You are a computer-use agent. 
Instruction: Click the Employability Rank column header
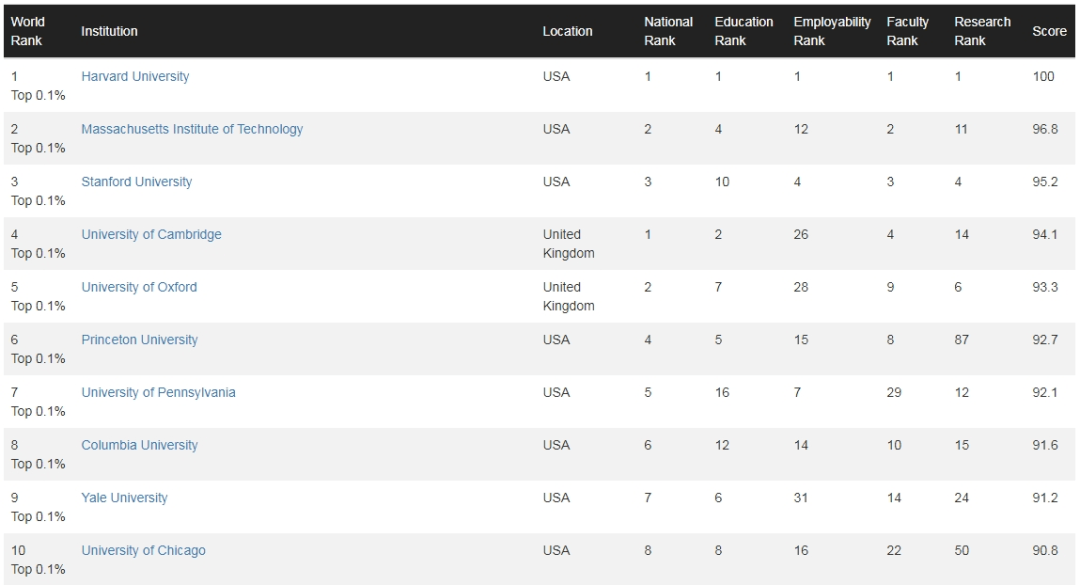831,31
